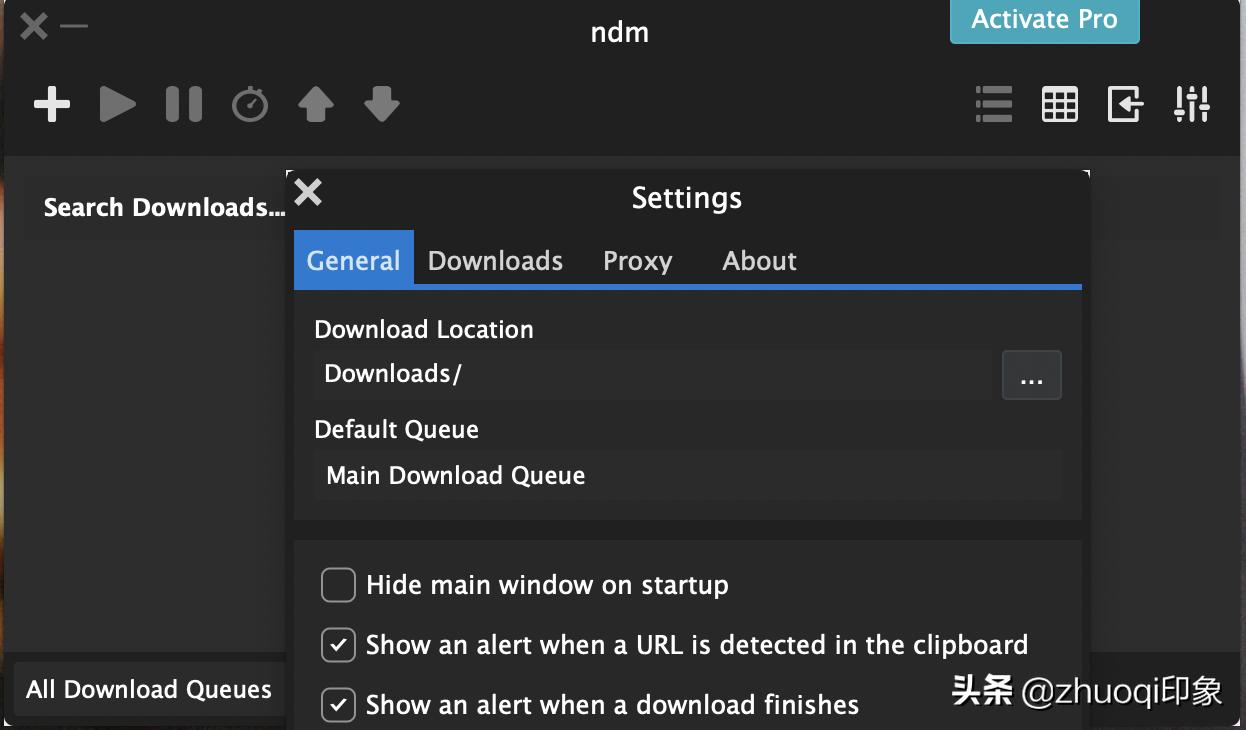Open the About tab
Viewport: 1246px width, 730px height.
tap(760, 260)
